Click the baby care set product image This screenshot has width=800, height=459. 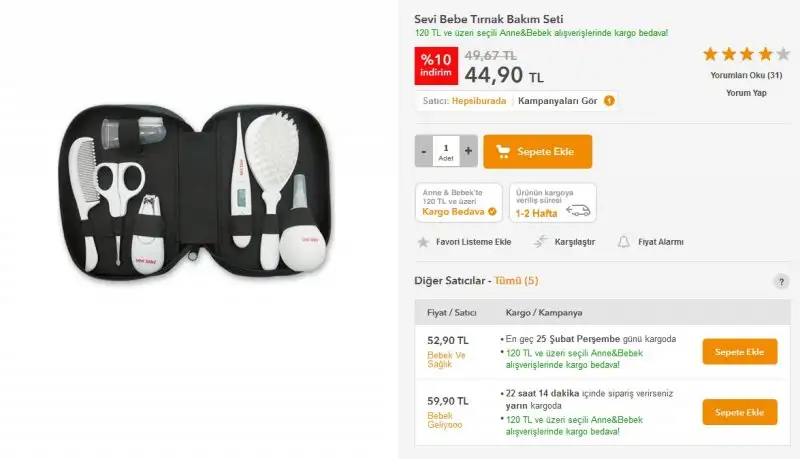tap(195, 191)
